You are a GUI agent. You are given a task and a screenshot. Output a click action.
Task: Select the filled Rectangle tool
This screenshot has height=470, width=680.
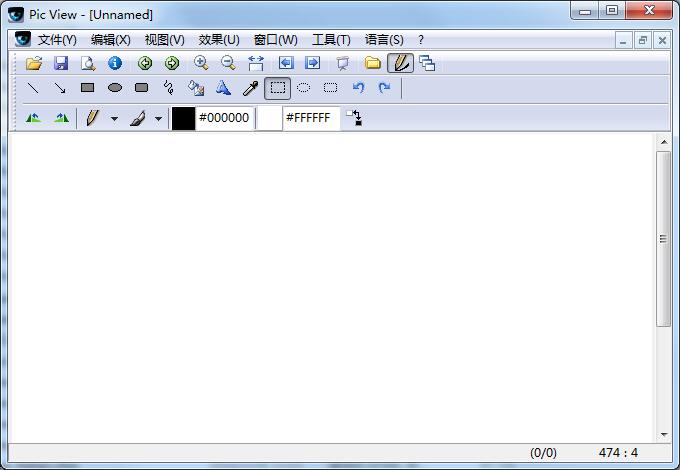click(x=88, y=88)
